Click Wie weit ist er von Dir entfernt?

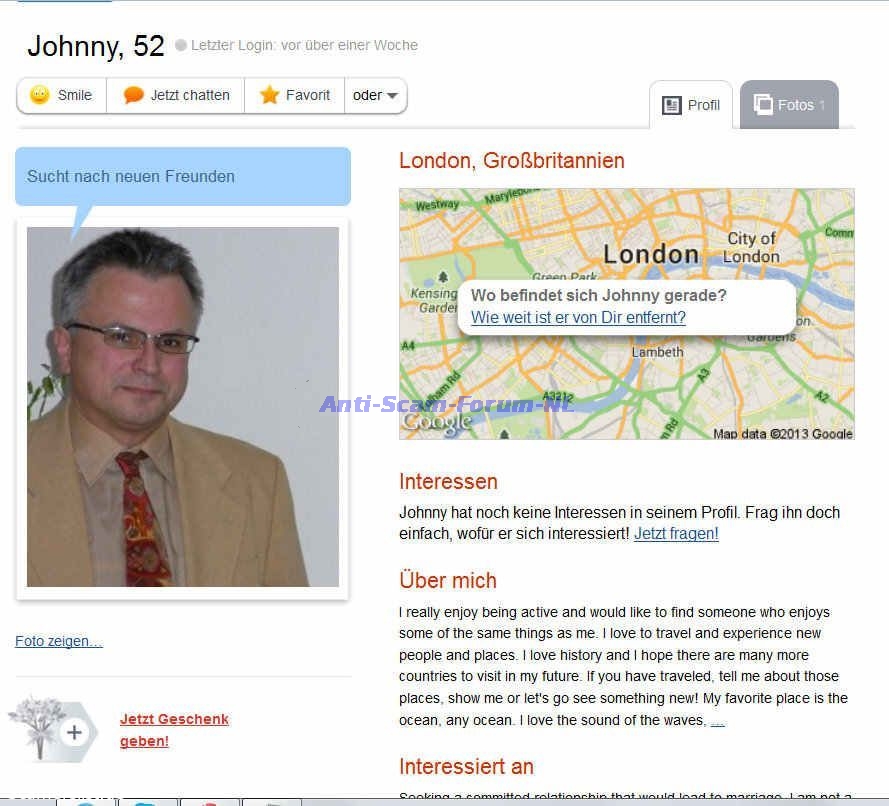pyautogui.click(x=578, y=317)
